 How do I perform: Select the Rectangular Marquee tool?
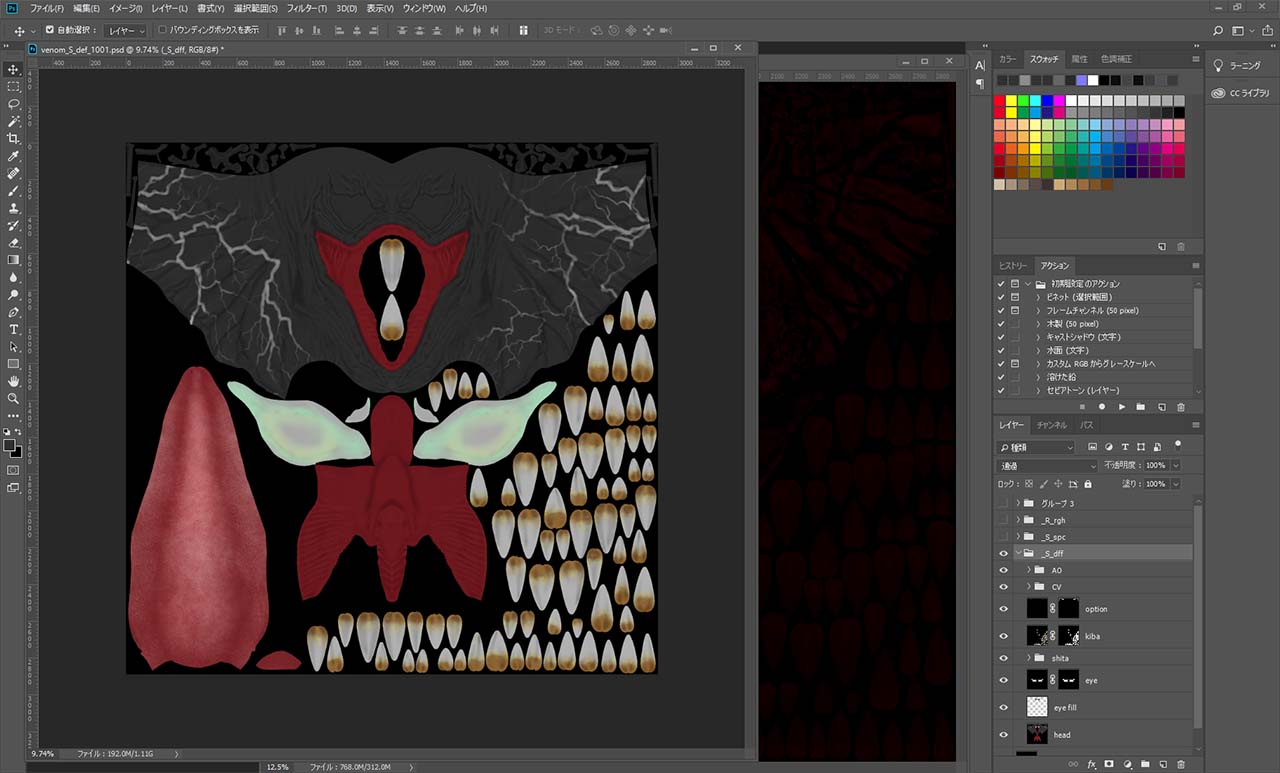pos(13,87)
